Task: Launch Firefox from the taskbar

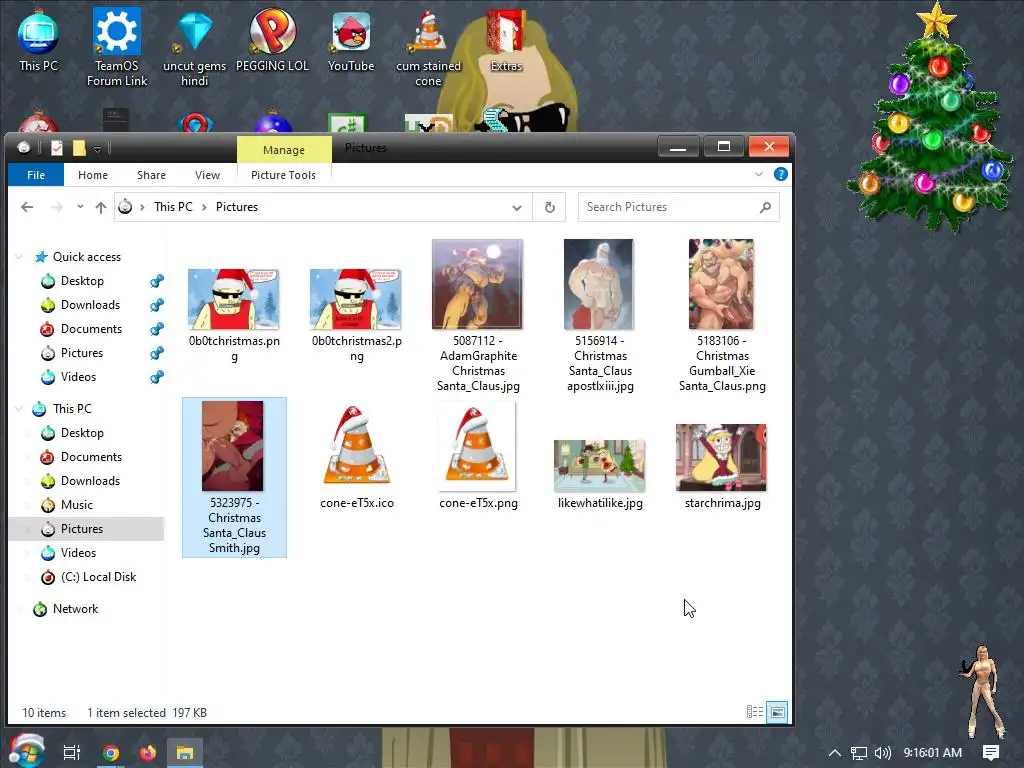Action: (148, 753)
